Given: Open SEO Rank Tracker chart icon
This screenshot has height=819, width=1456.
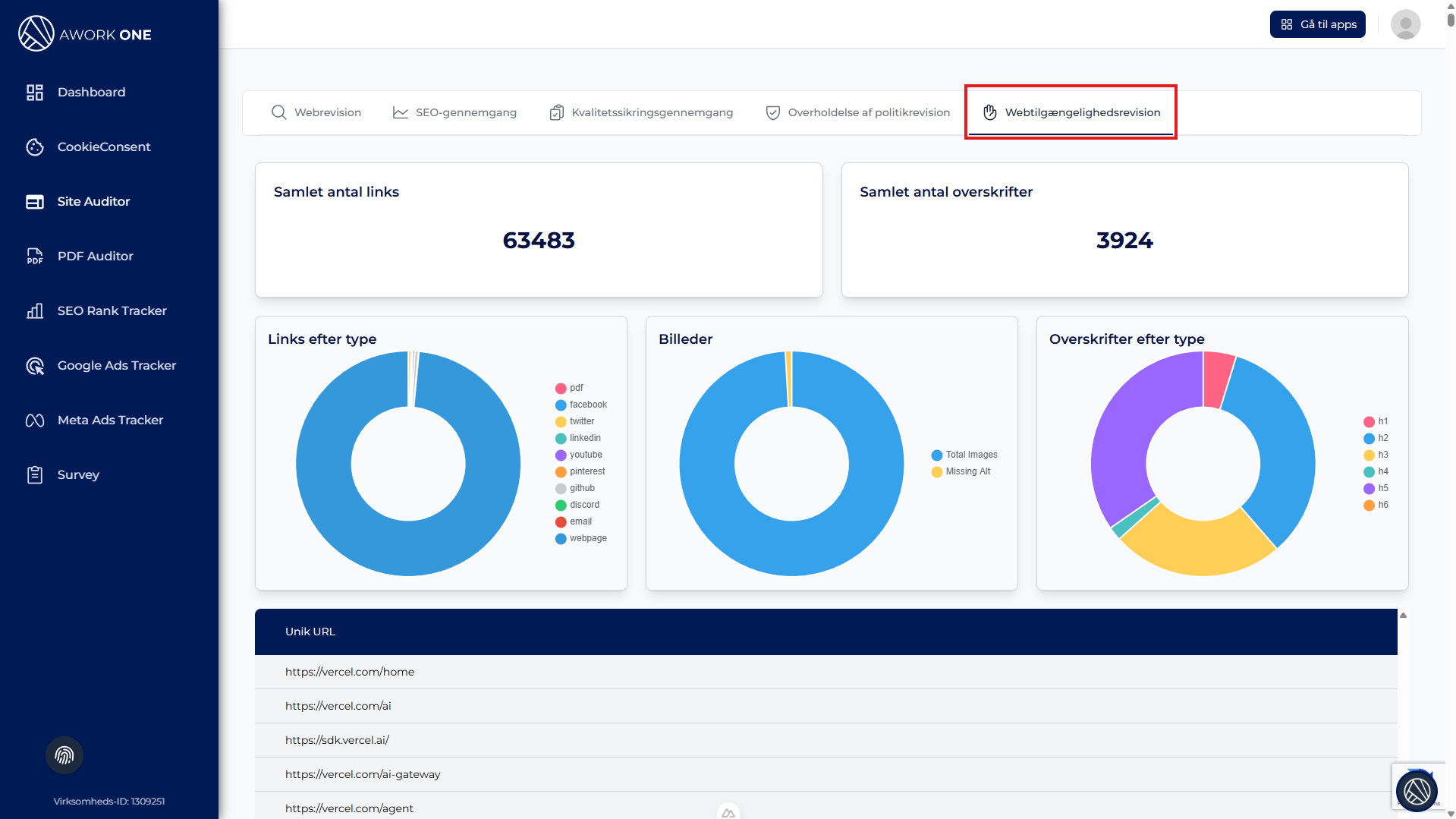Looking at the screenshot, I should point(35,311).
